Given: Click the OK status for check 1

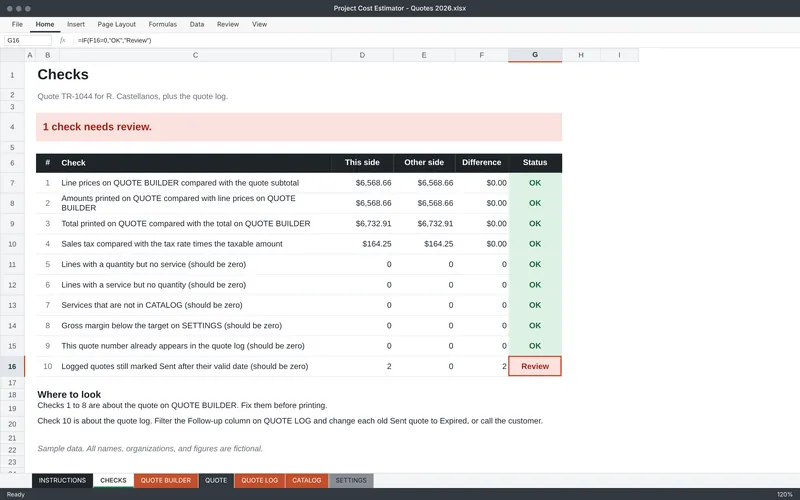Looking at the screenshot, I should tap(535, 183).
